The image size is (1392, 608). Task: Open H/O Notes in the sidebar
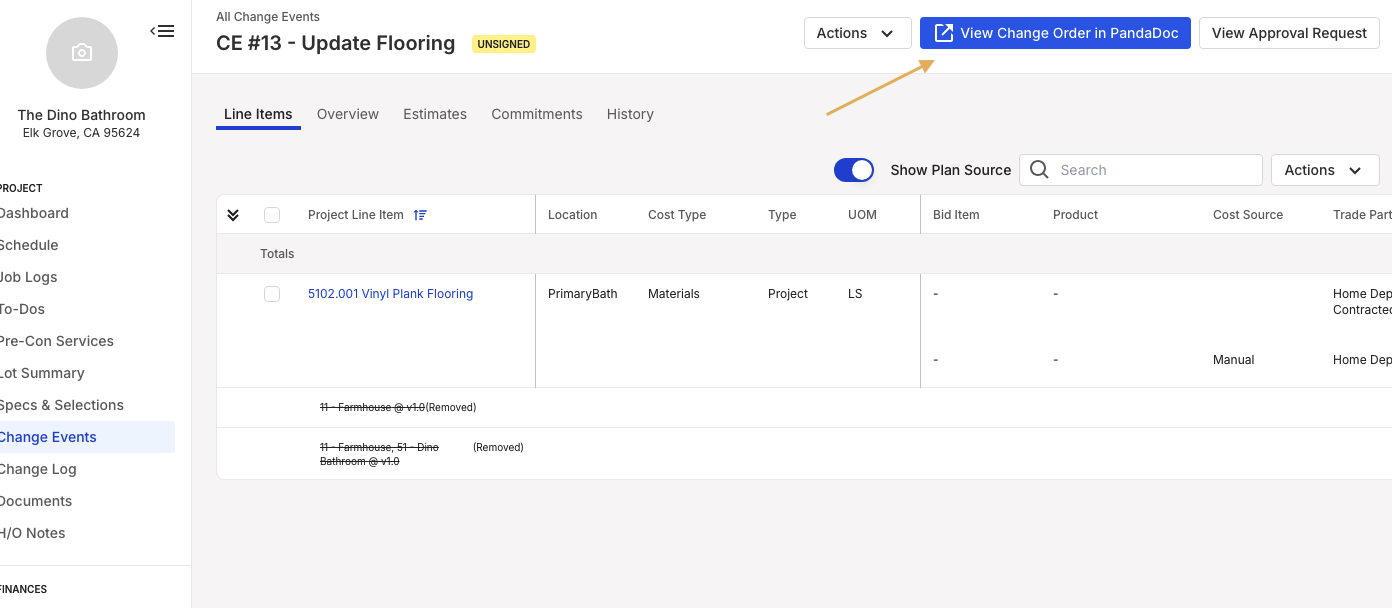pyautogui.click(x=33, y=533)
